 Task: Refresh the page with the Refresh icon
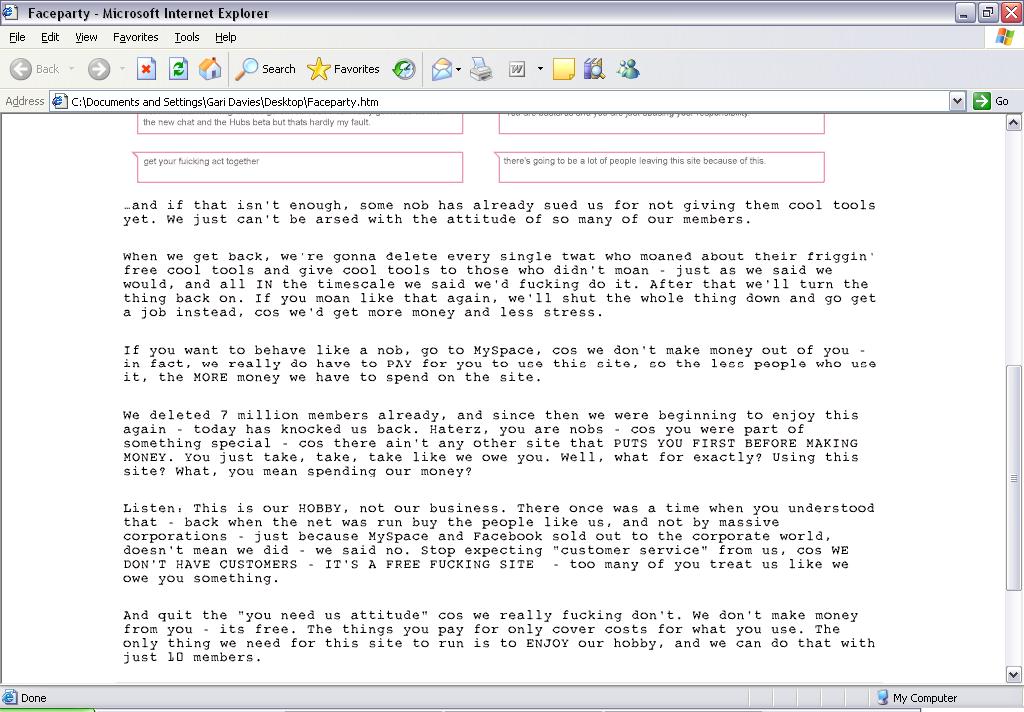coord(178,69)
